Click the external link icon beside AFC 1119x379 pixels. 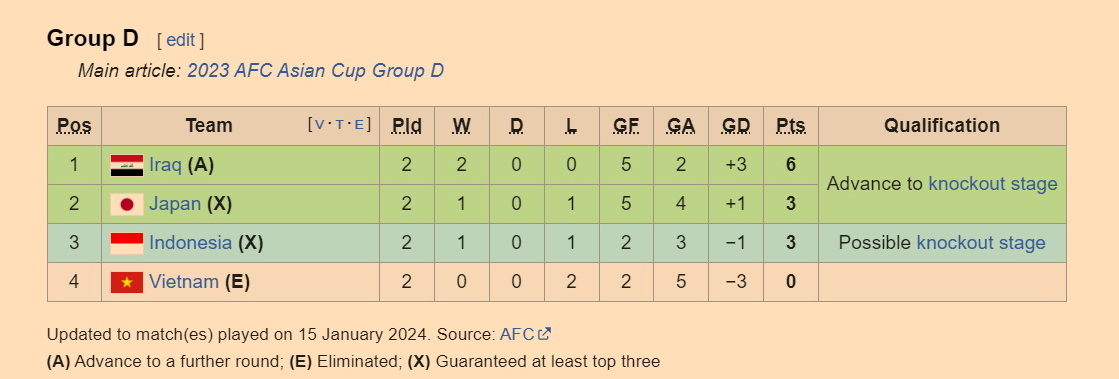(545, 334)
